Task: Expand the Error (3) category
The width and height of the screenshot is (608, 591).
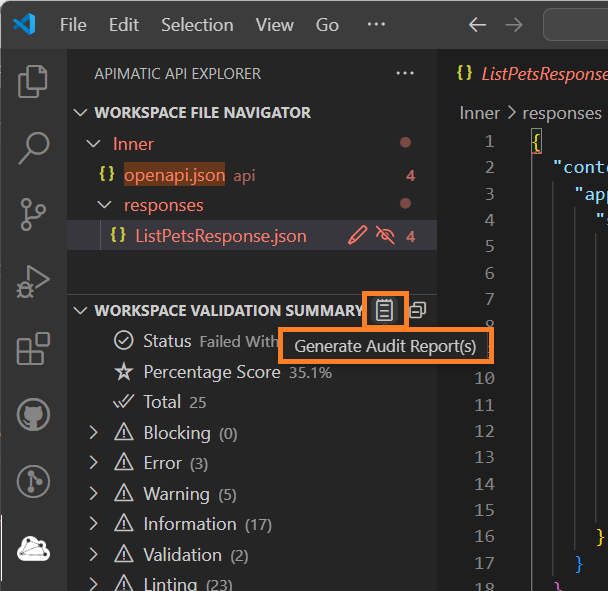Action: click(93, 462)
